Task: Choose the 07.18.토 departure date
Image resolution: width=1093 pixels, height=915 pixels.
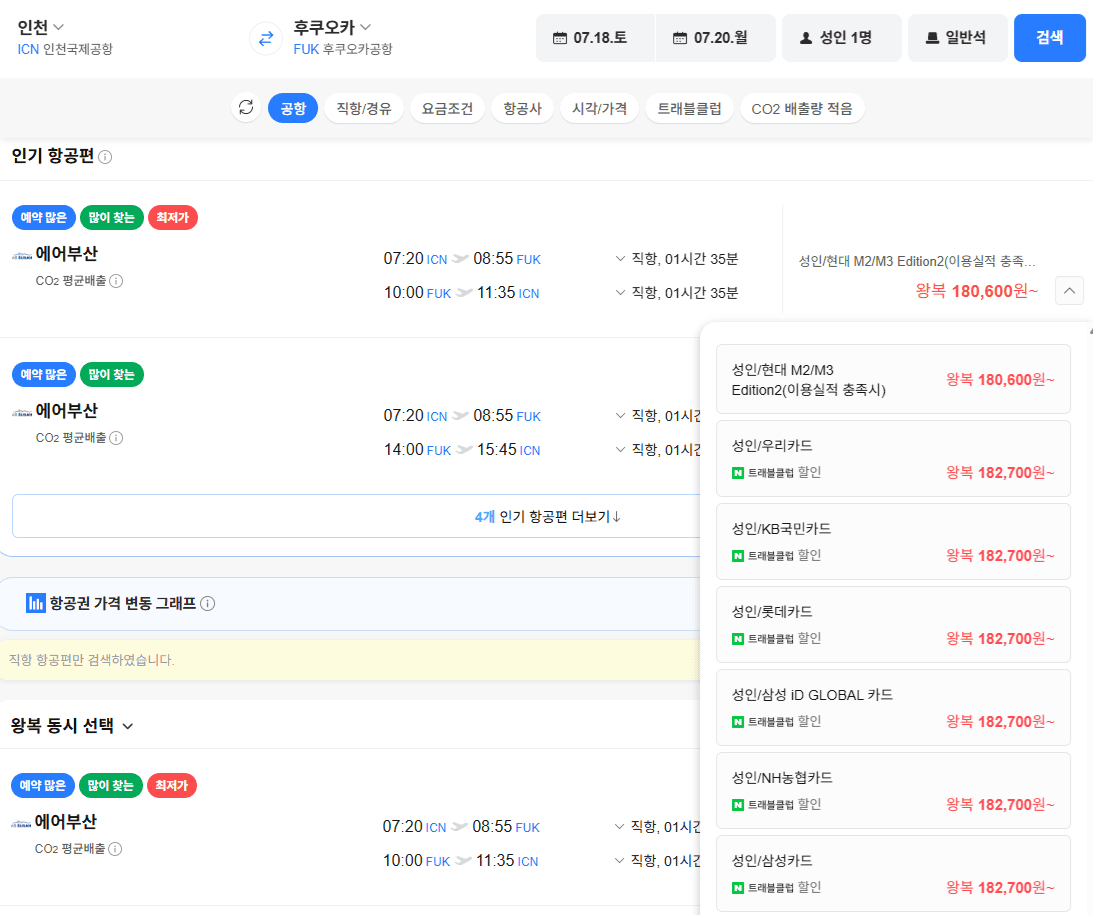Action: pyautogui.click(x=595, y=38)
